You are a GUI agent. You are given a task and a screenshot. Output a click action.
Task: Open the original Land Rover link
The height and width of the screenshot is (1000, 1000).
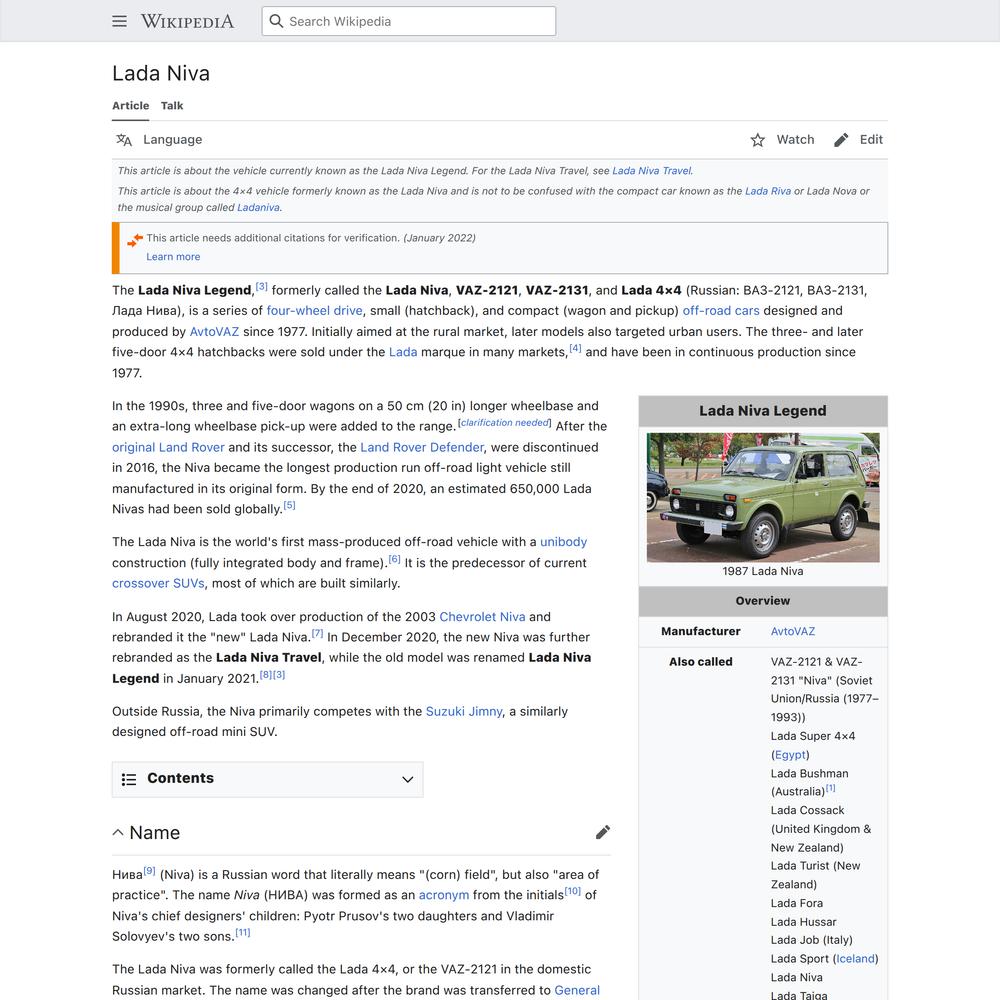[168, 447]
